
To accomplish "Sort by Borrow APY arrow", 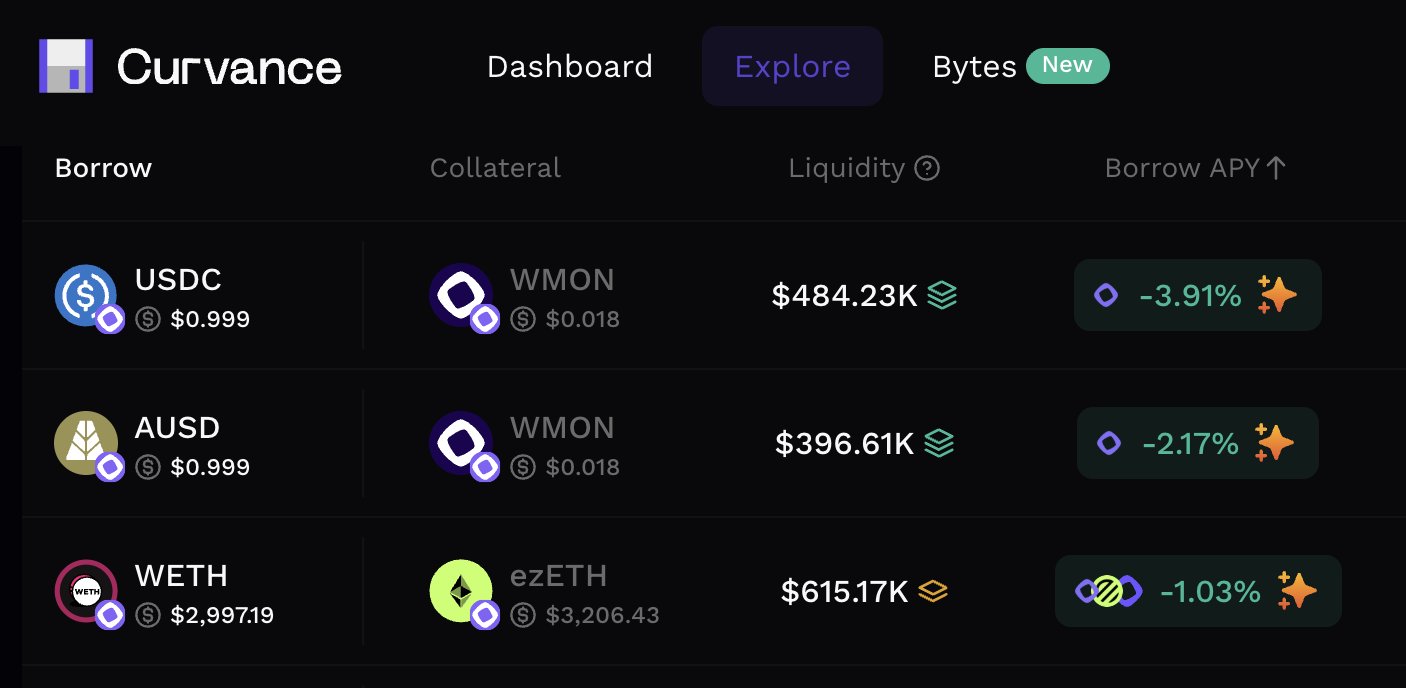I will tap(1275, 168).
